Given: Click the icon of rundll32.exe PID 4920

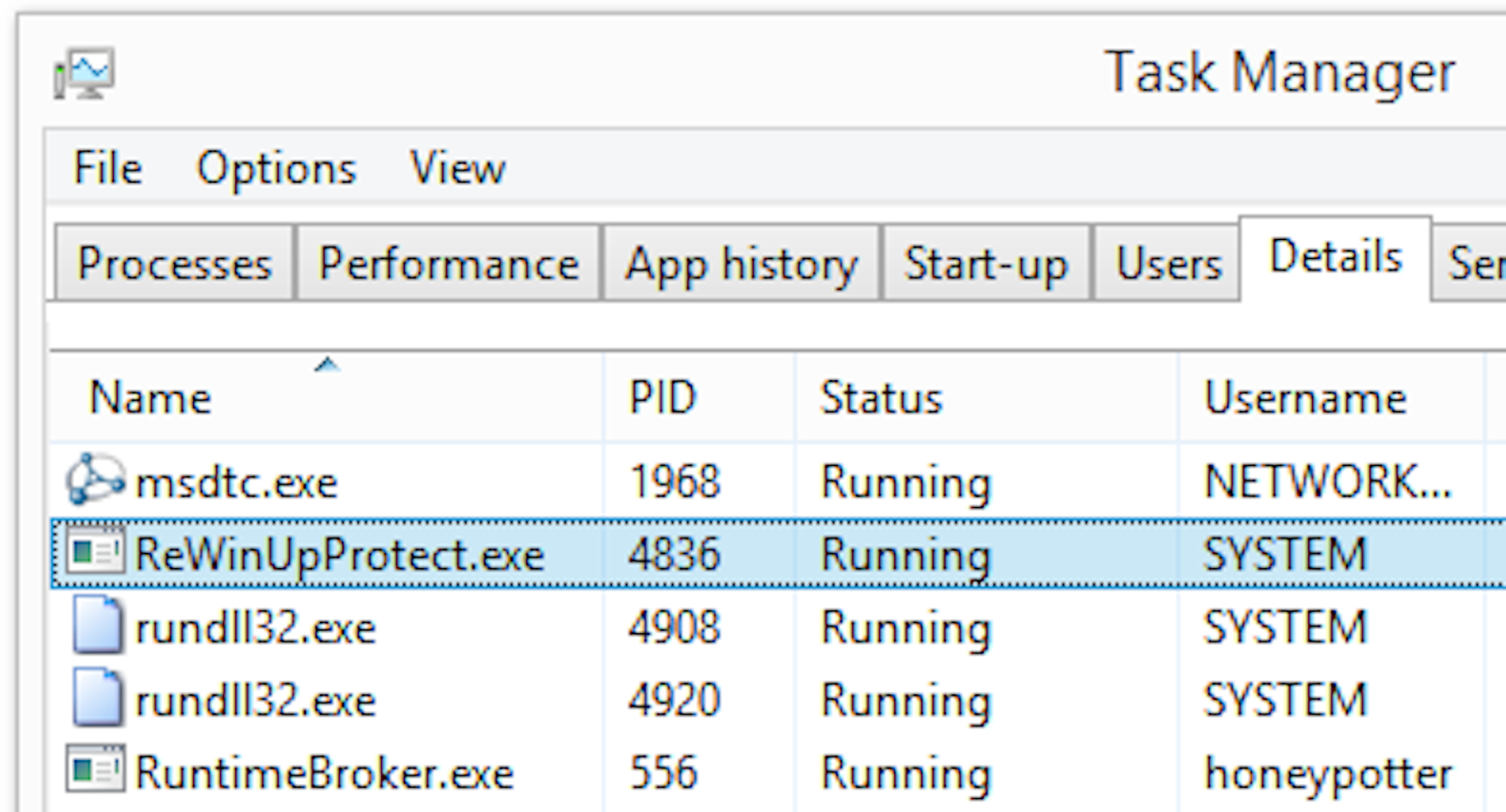Looking at the screenshot, I should 97,700.
